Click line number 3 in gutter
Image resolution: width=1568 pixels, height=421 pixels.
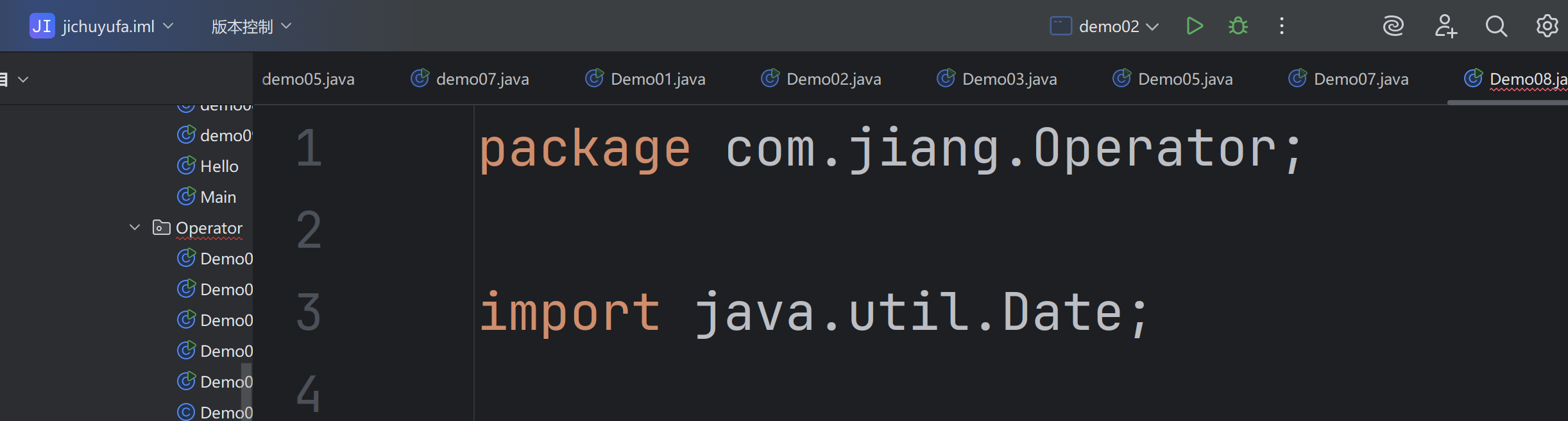309,312
